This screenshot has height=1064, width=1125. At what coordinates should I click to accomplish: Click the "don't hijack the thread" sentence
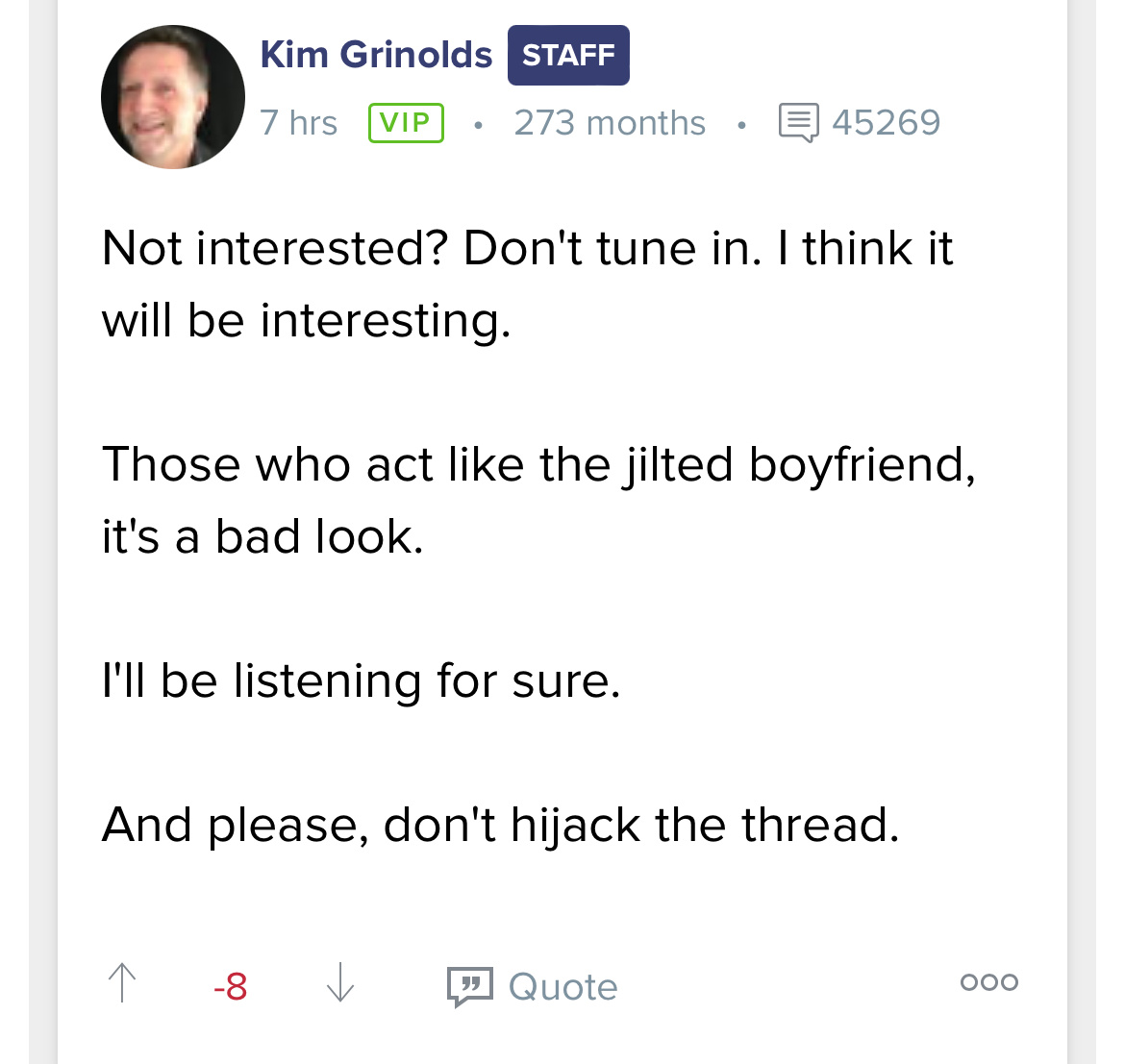tap(501, 825)
